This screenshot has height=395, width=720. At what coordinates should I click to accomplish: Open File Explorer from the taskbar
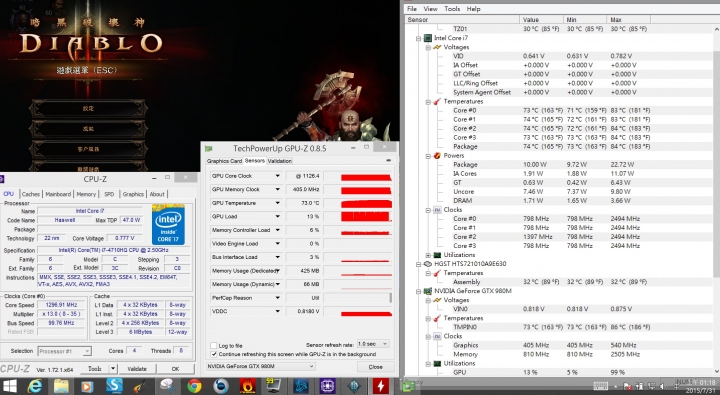(x=61, y=386)
